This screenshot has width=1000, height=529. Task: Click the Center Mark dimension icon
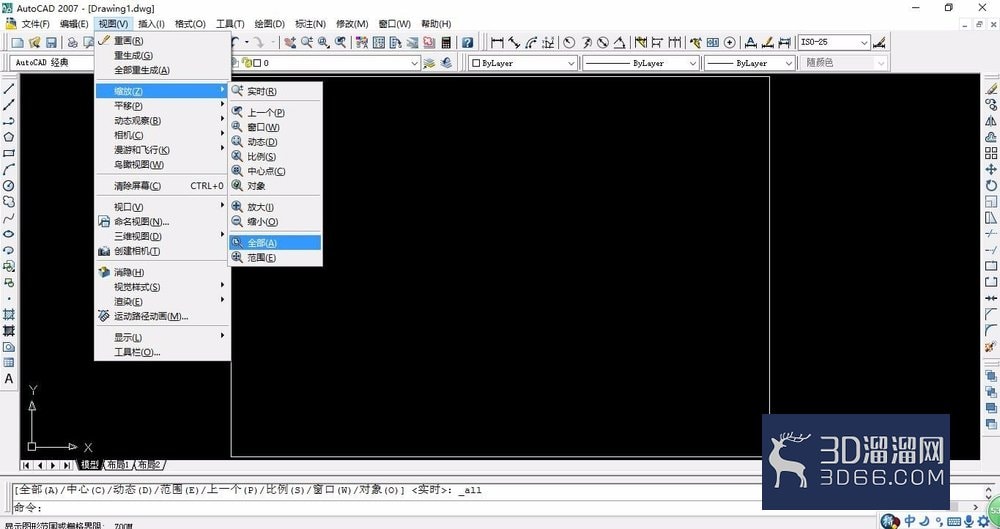(730, 43)
